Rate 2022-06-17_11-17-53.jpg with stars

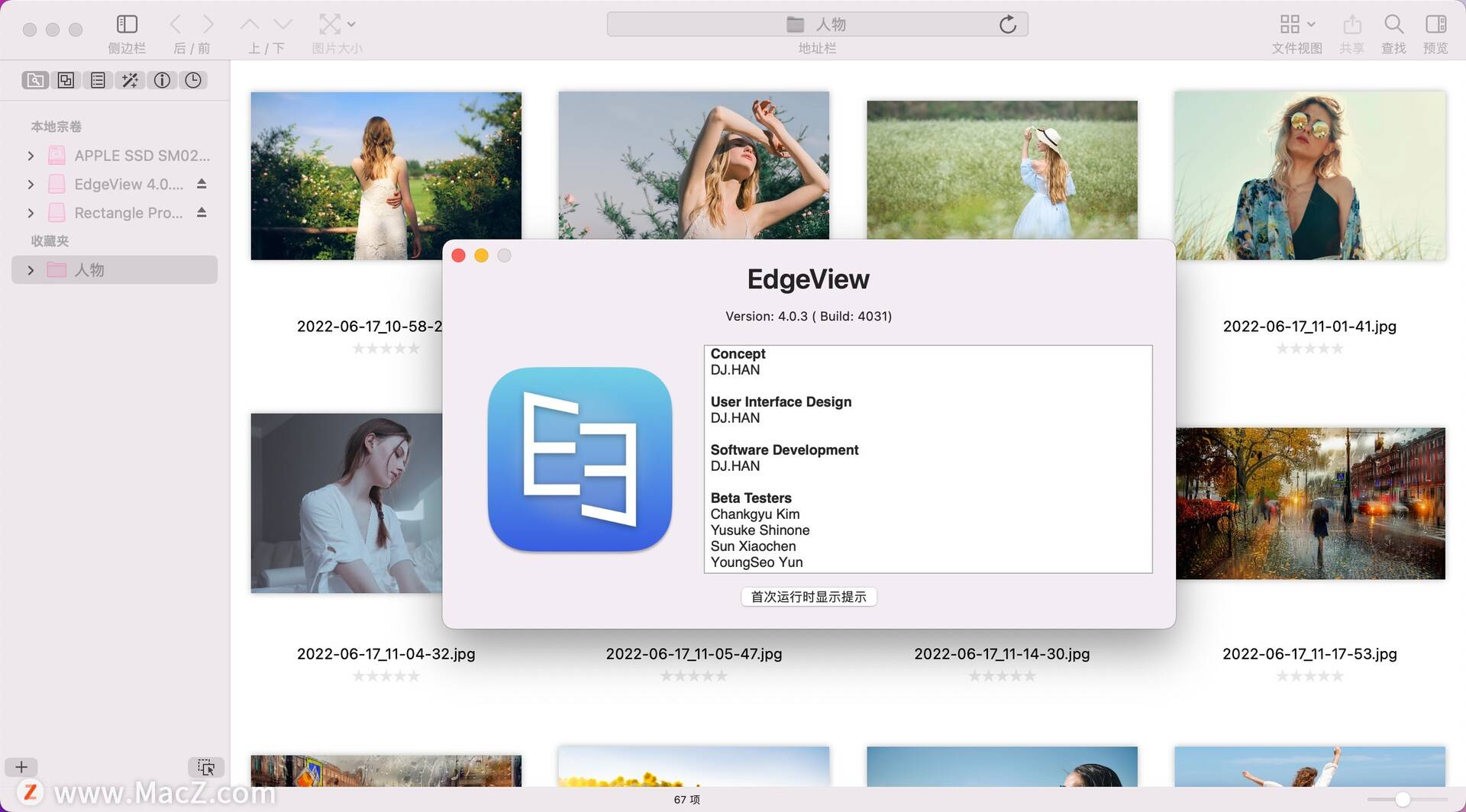click(x=1309, y=676)
